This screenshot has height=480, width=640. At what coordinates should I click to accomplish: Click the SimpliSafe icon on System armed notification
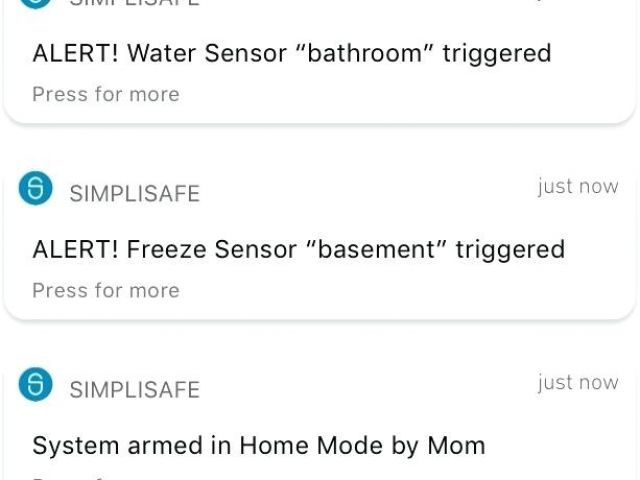tap(35, 385)
